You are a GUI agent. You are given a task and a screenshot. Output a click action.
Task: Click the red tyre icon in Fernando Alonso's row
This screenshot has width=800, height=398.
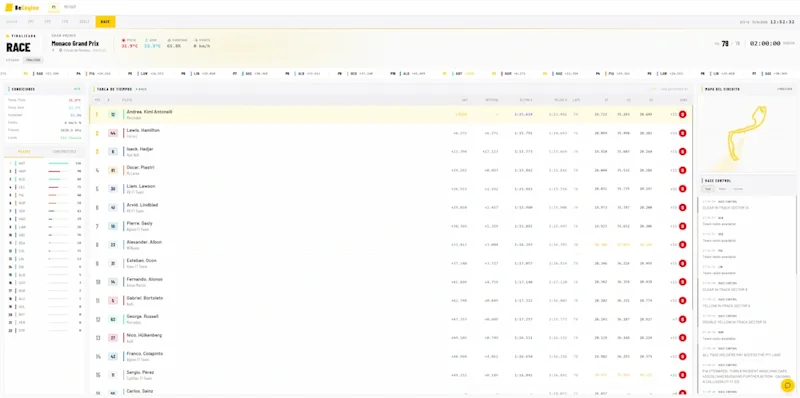click(683, 282)
